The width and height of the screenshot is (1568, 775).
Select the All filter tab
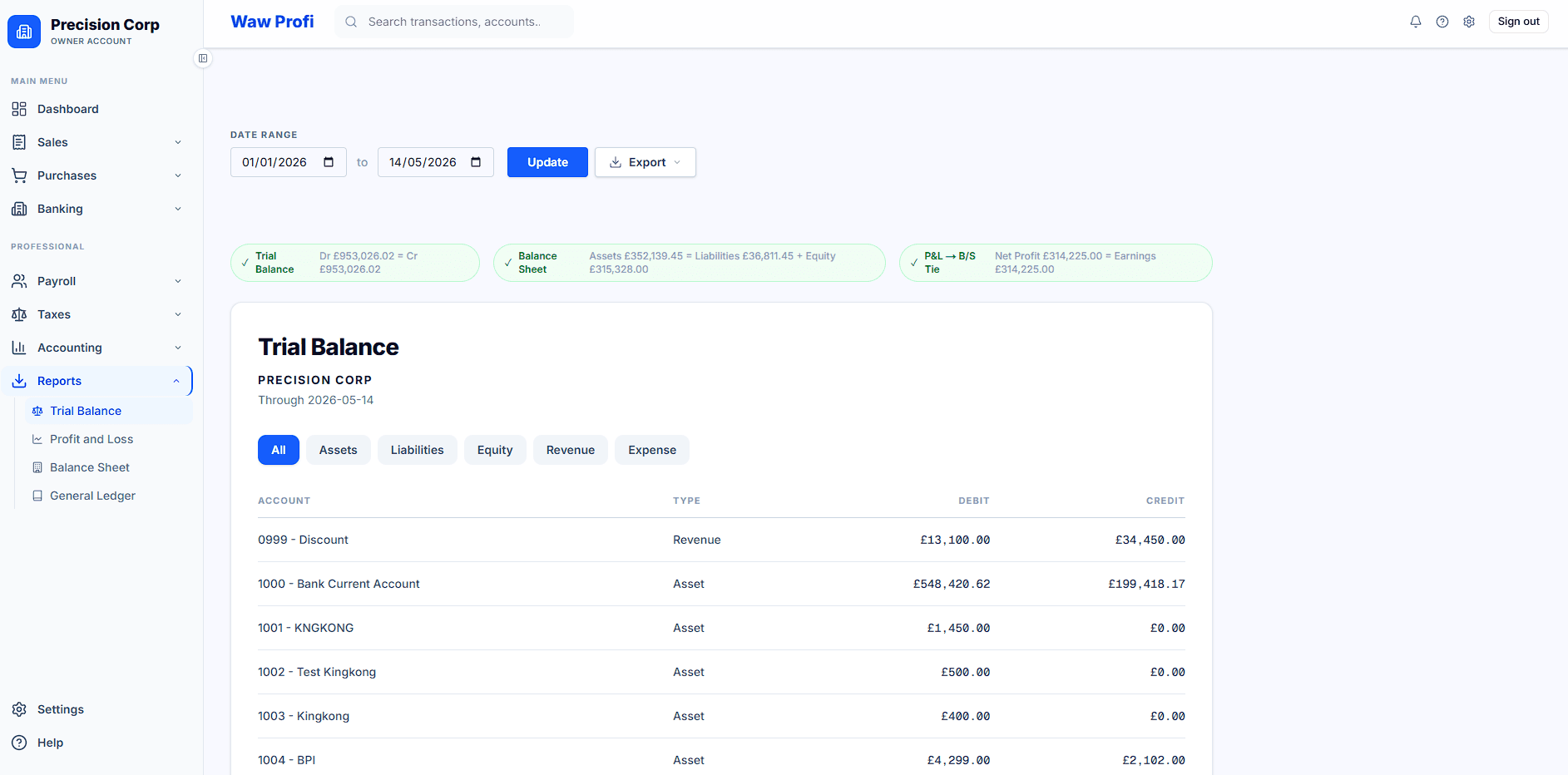(279, 450)
